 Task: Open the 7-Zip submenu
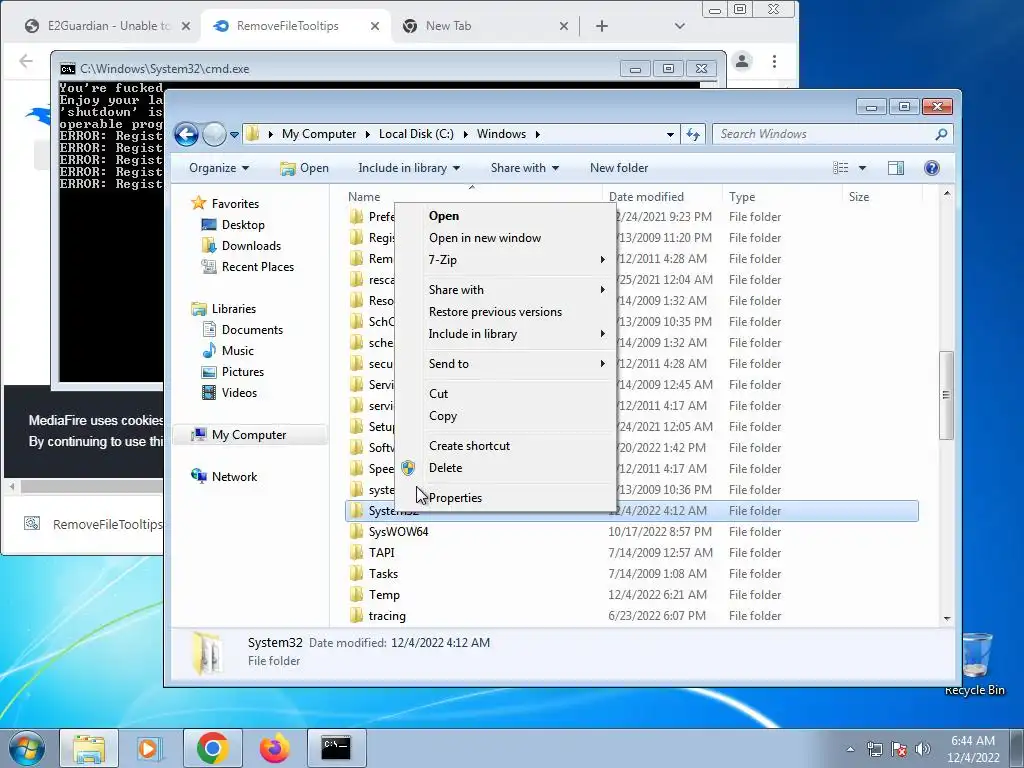click(x=505, y=260)
